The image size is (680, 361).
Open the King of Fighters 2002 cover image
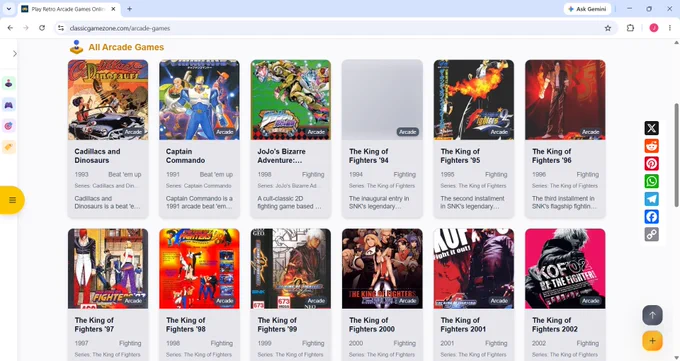click(x=565, y=269)
